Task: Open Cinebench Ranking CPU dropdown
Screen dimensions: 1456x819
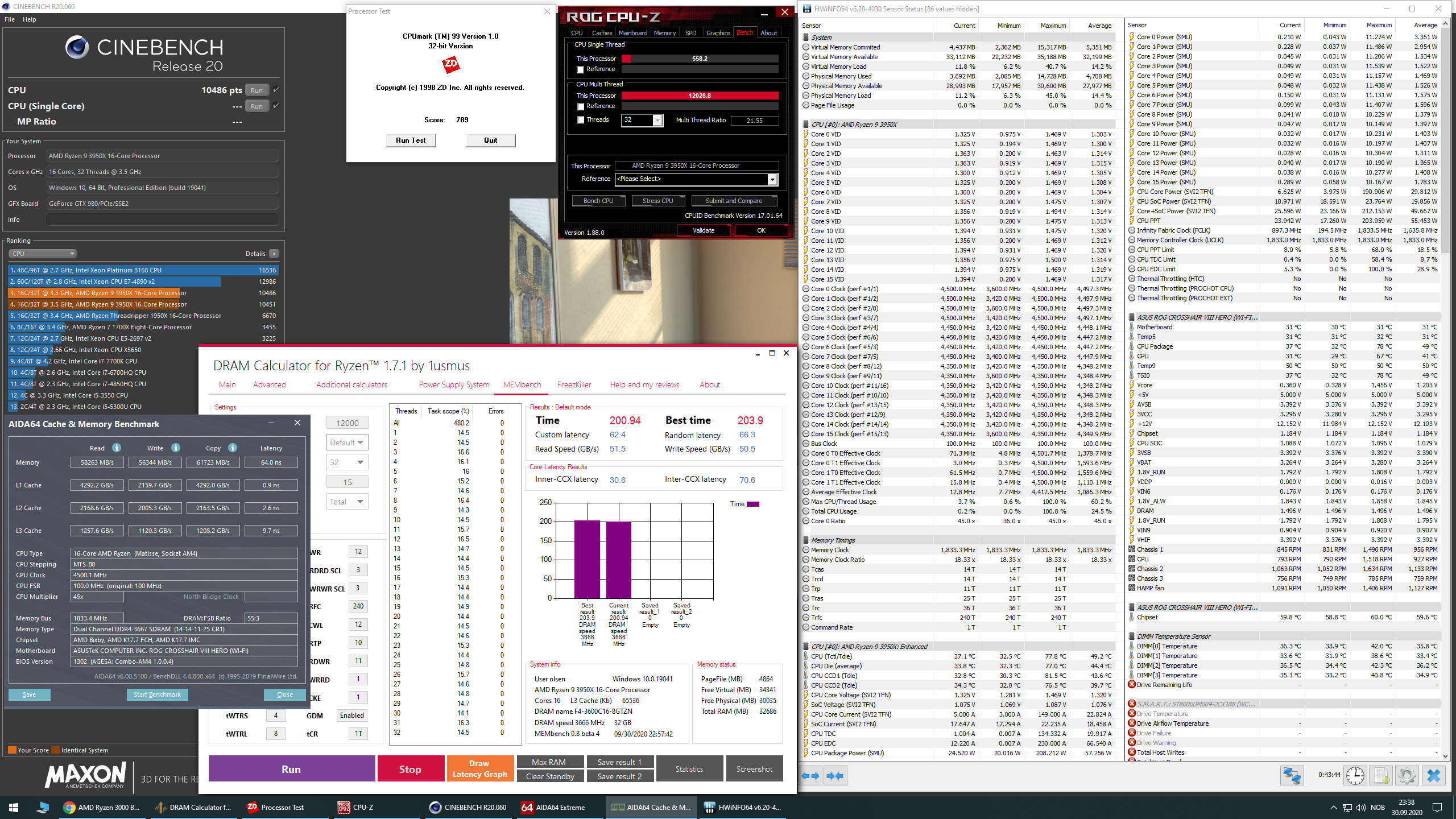Action: 43,254
